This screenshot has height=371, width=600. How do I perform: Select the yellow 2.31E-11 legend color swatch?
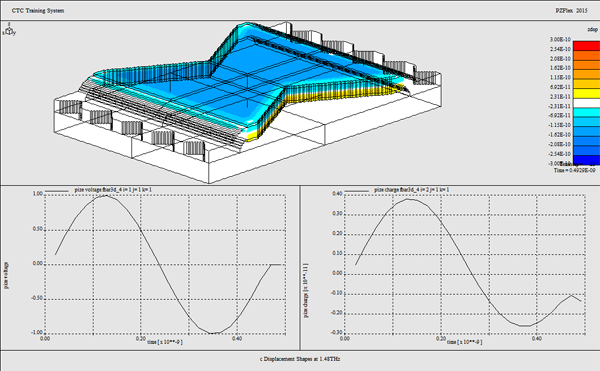click(x=586, y=93)
